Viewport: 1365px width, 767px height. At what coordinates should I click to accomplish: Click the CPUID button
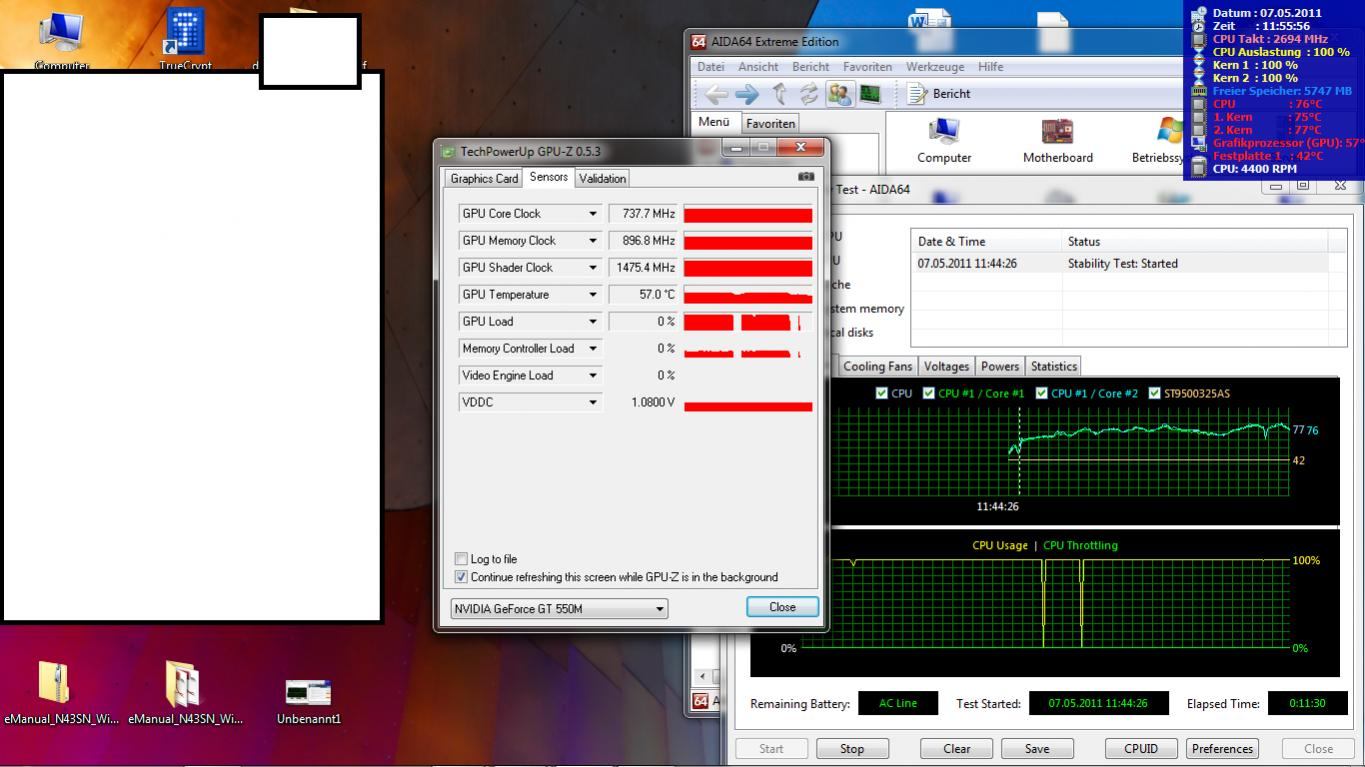(1141, 749)
